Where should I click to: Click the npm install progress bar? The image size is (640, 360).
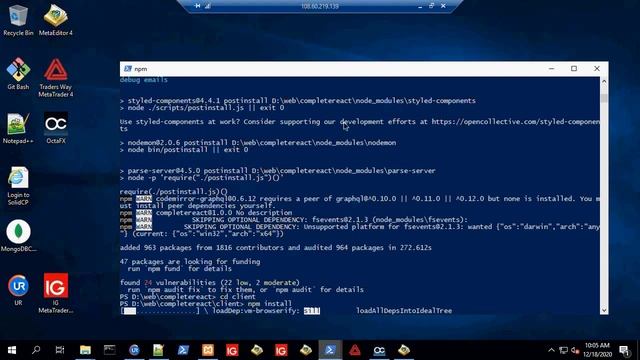(161, 311)
